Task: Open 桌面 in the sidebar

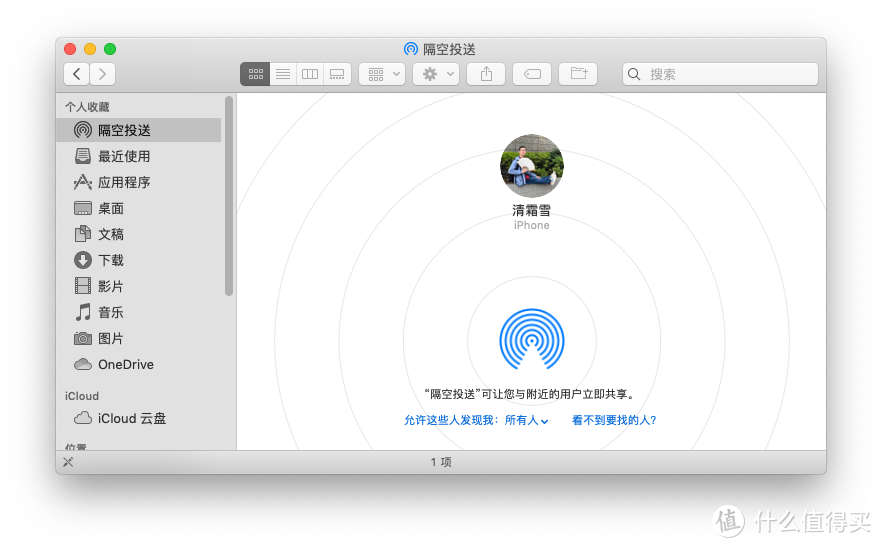Action: (139, 208)
